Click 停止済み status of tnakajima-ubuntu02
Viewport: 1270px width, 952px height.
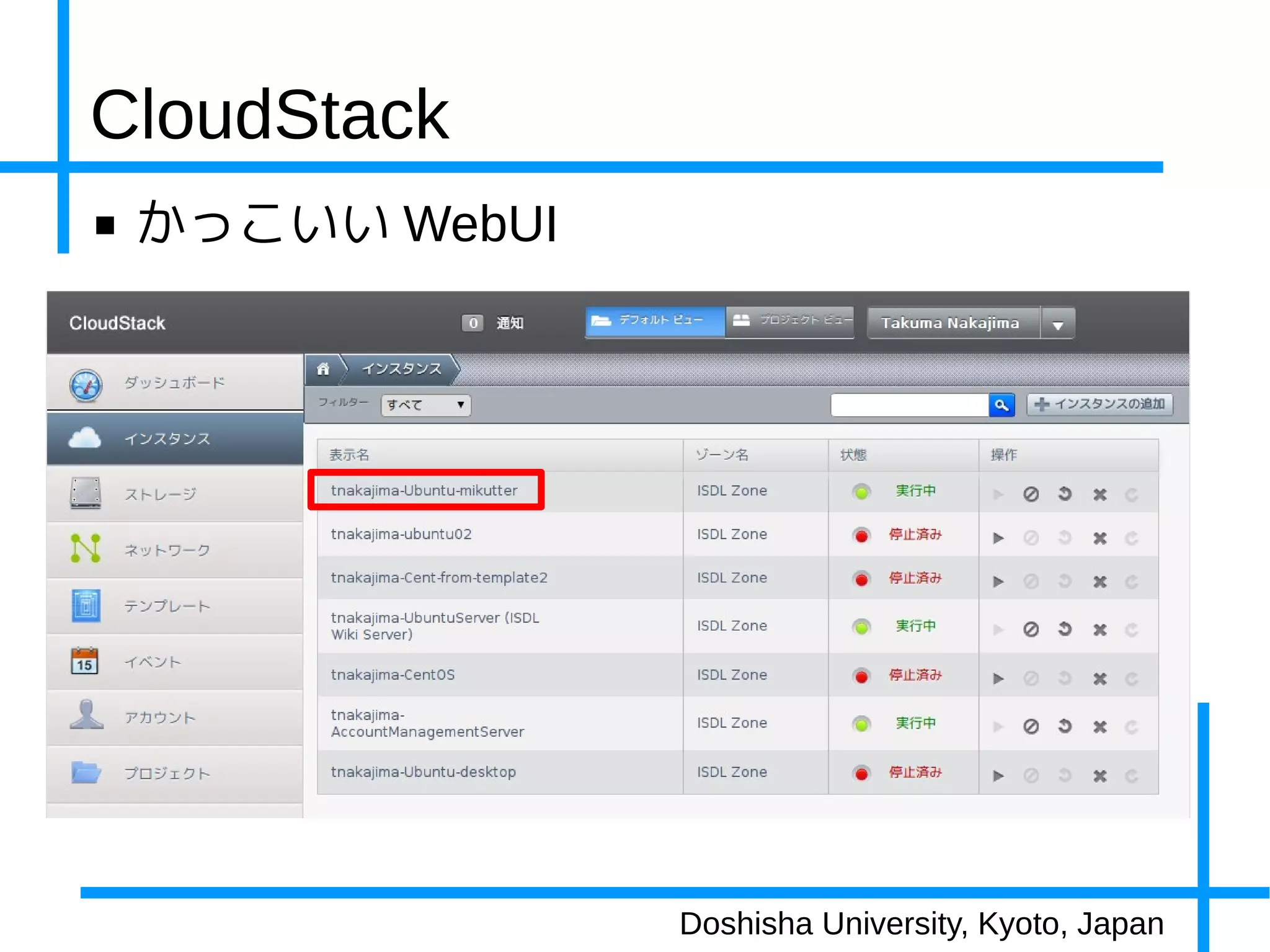pos(915,534)
